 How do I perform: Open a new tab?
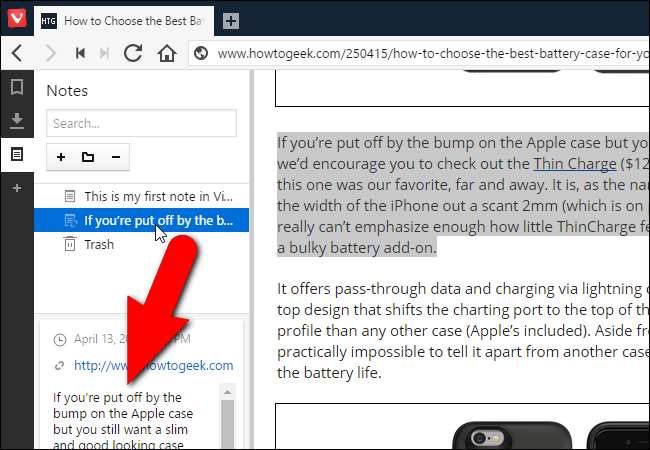(230, 21)
